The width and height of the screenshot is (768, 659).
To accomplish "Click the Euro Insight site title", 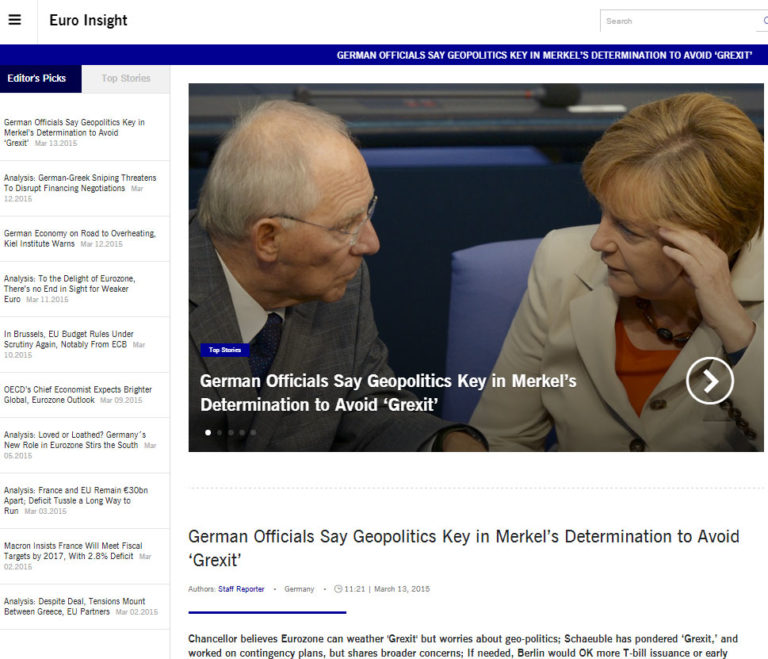I will coord(88,20).
